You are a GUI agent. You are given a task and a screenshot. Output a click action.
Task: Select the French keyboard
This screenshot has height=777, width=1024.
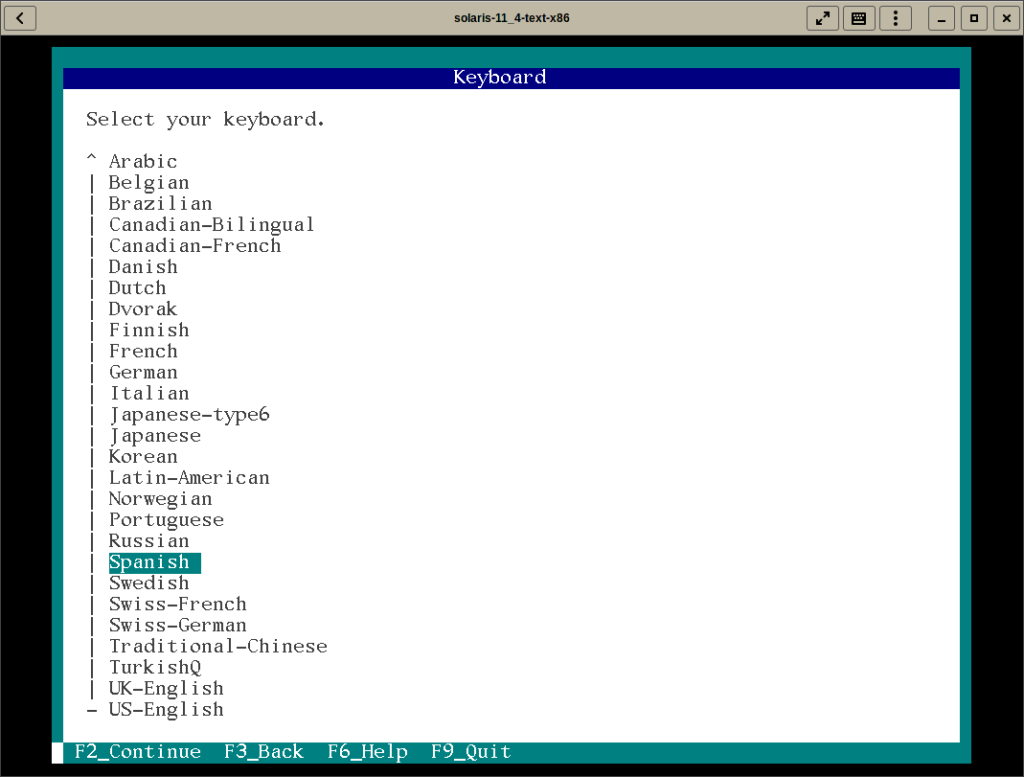click(143, 351)
